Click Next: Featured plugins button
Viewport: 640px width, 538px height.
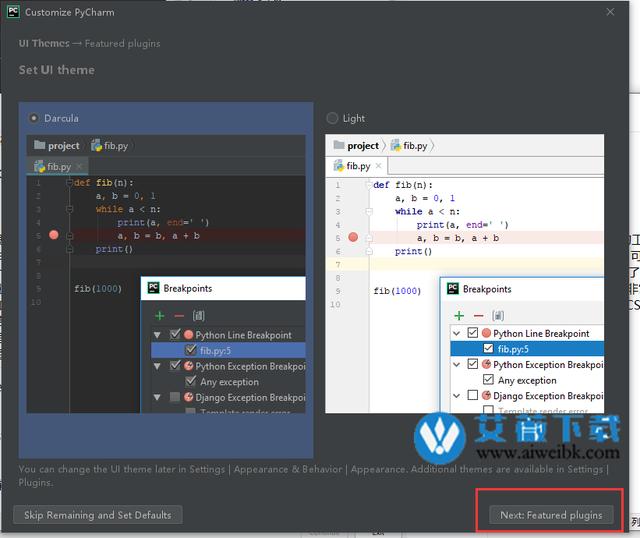tap(551, 515)
